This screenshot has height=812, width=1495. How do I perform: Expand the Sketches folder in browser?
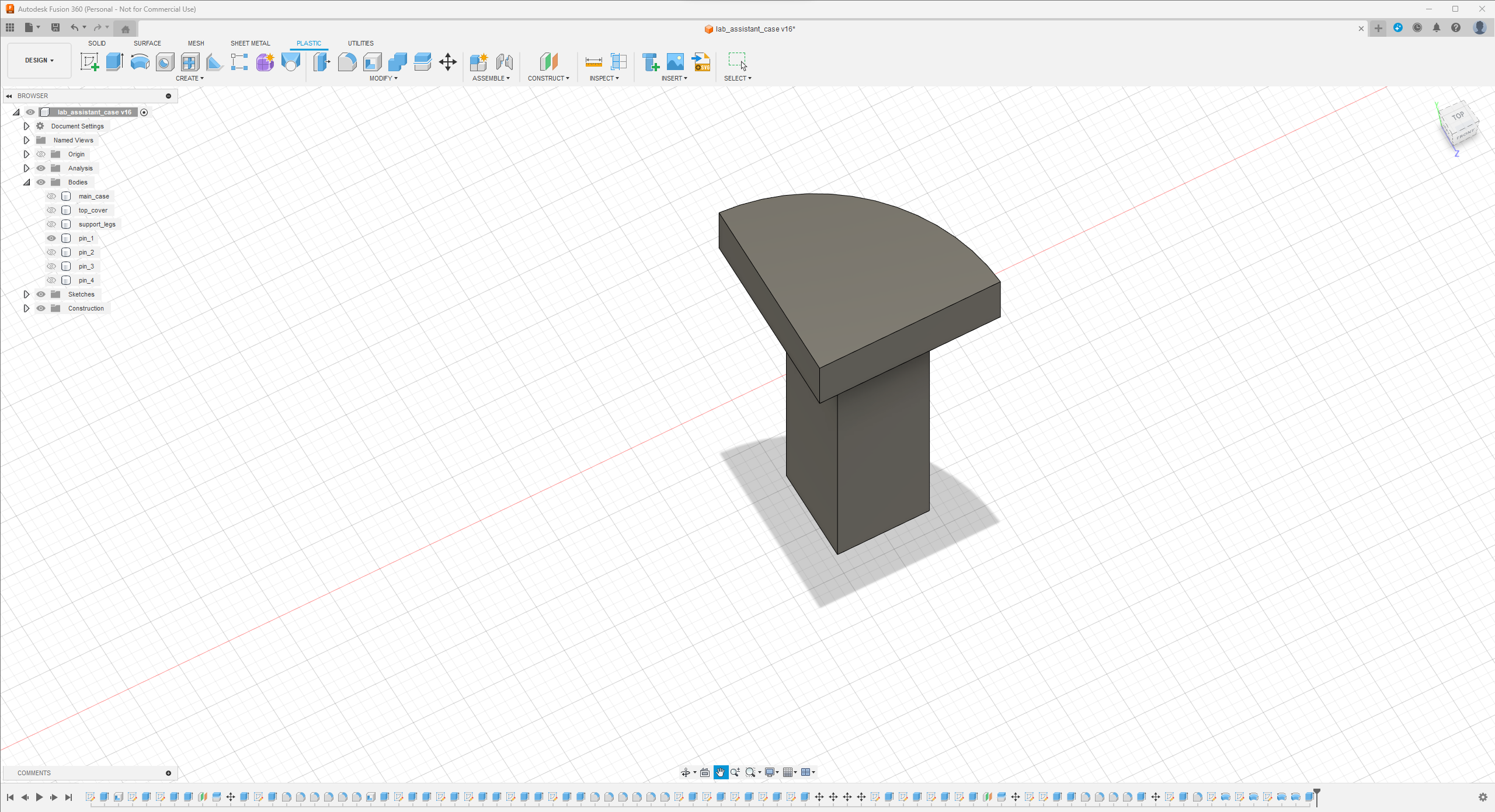pyautogui.click(x=25, y=294)
